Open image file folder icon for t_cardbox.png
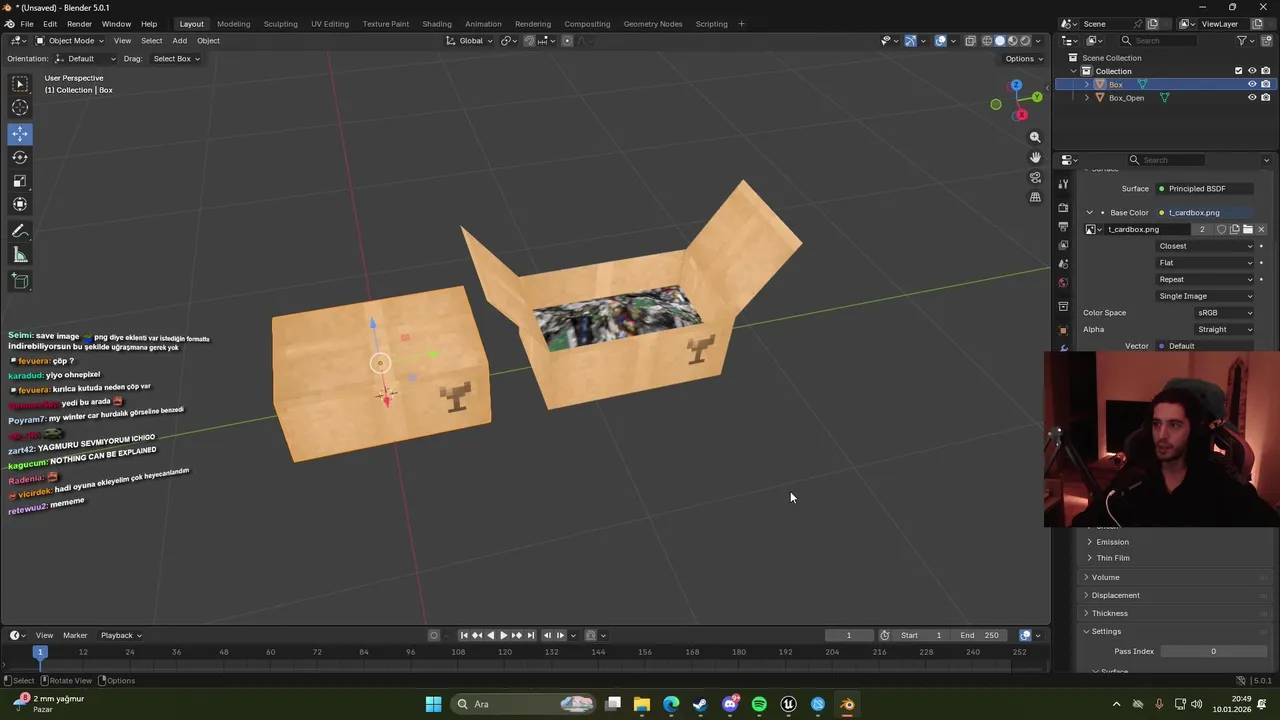This screenshot has width=1280, height=720. click(x=1247, y=229)
